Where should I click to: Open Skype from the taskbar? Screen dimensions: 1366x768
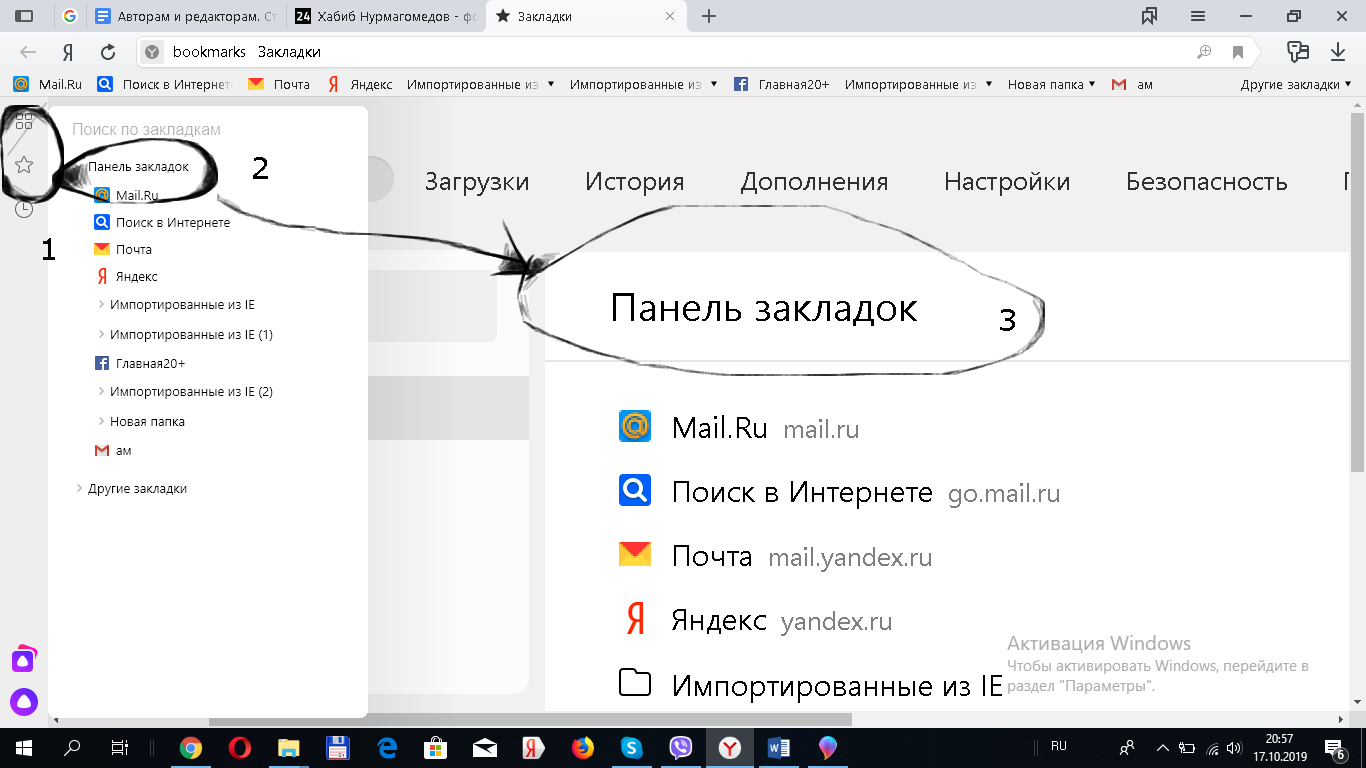point(631,747)
